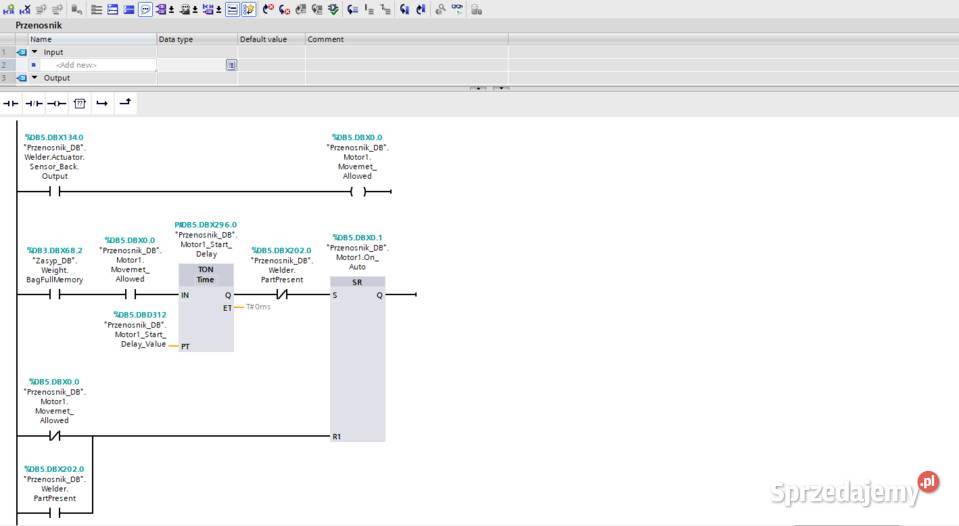Select the Input row in interface table
The height and width of the screenshot is (526, 959).
point(254,52)
